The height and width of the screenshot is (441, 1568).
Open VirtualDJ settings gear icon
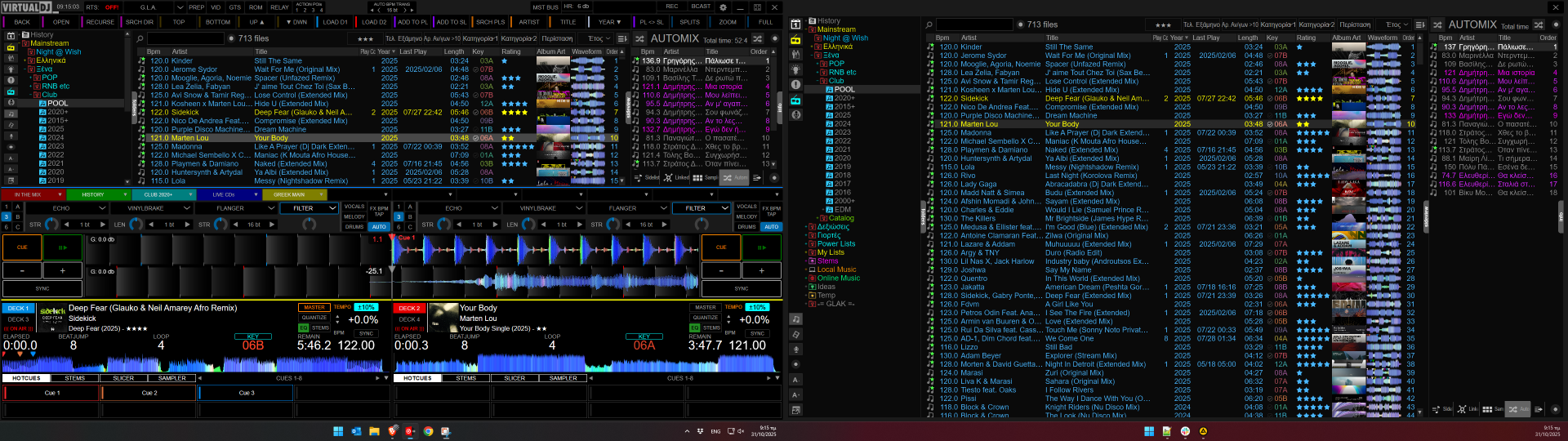(x=723, y=7)
